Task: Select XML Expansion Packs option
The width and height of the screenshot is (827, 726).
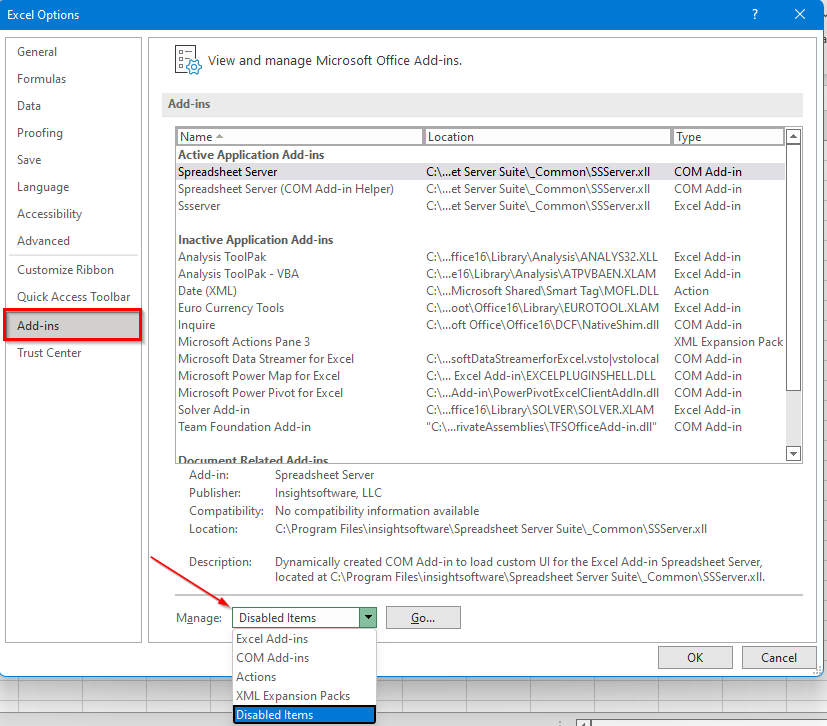Action: point(292,696)
